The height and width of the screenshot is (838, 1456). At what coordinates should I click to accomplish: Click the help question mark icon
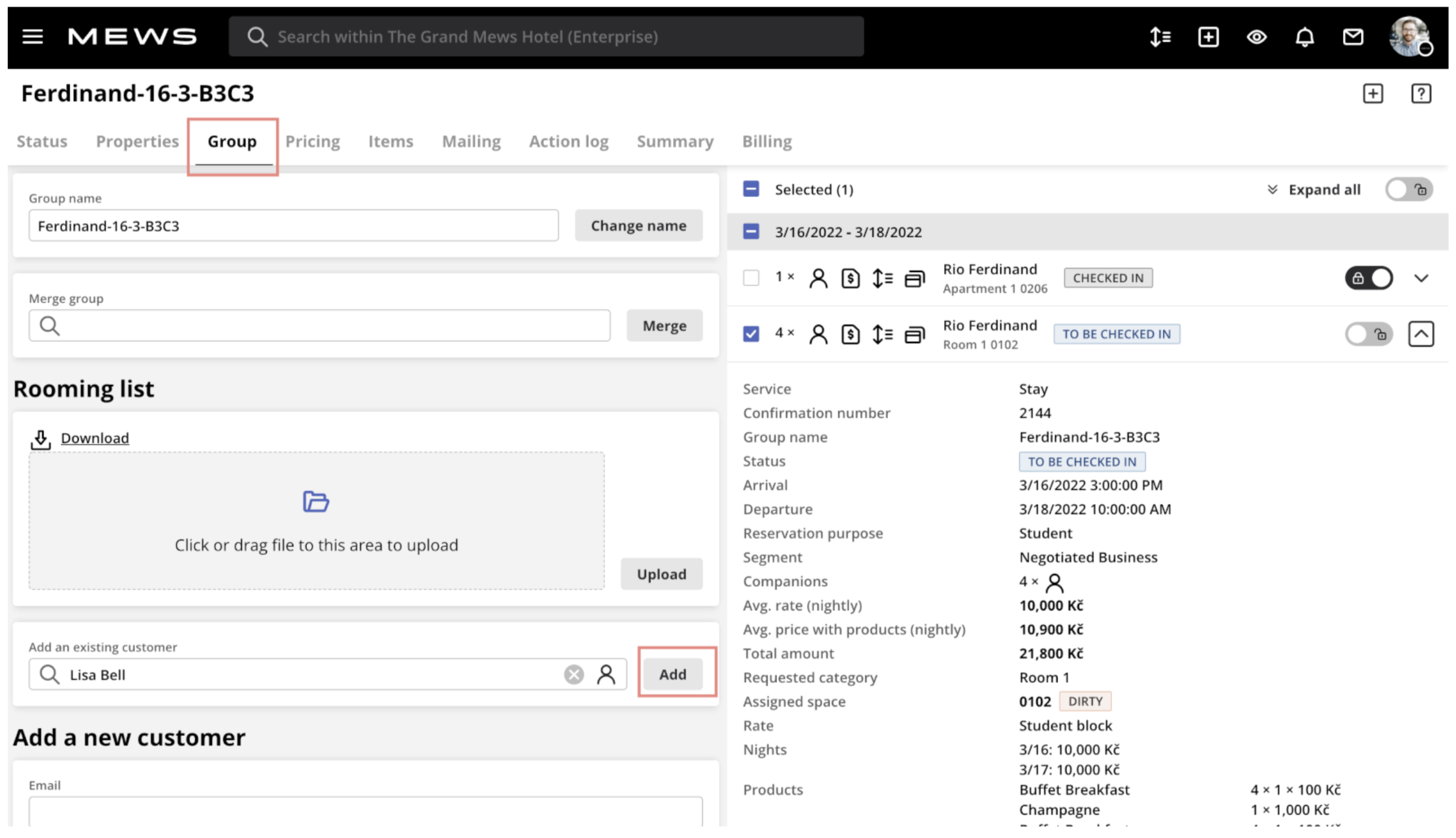click(1421, 94)
